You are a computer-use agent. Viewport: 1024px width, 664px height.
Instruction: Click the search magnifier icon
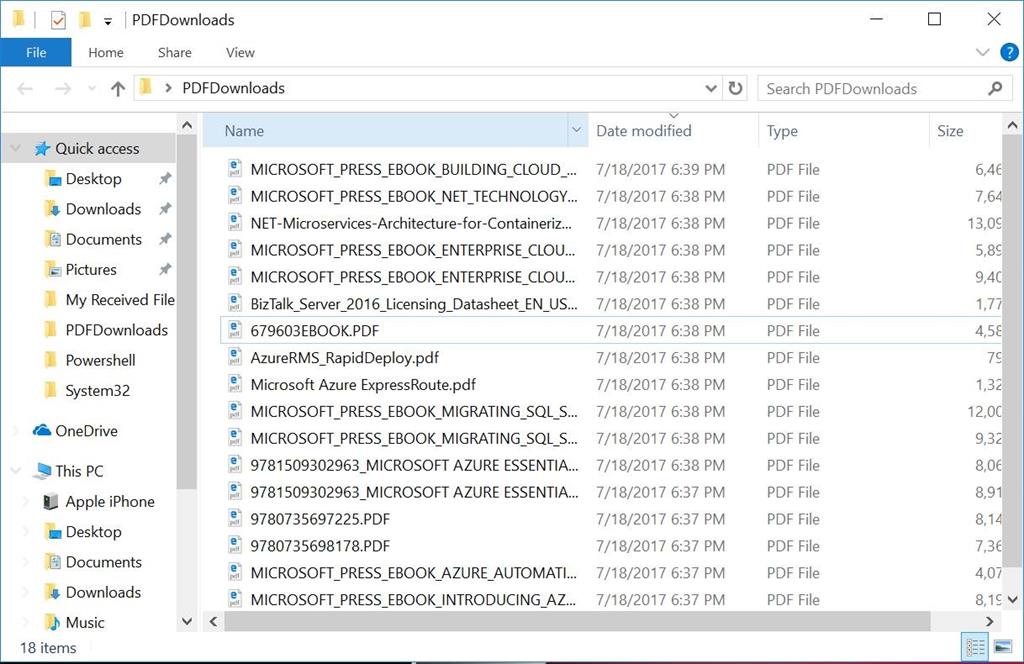pyautogui.click(x=995, y=88)
